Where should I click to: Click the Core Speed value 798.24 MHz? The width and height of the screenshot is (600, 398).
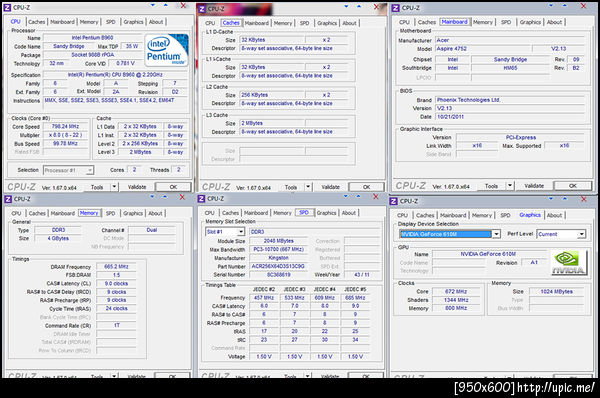pyautogui.click(x=65, y=126)
